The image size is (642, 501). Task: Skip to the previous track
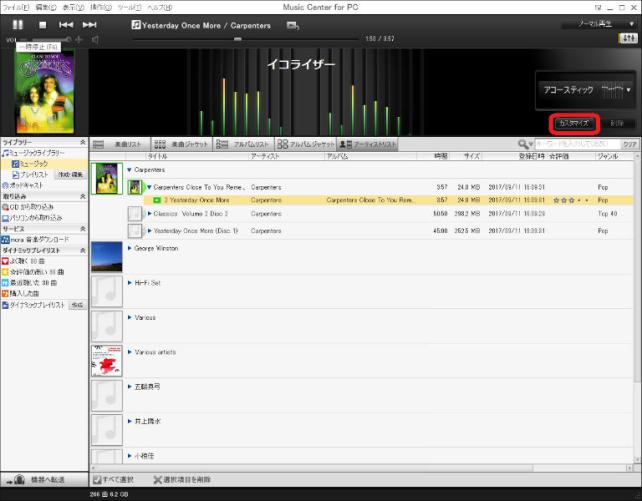coord(66,25)
